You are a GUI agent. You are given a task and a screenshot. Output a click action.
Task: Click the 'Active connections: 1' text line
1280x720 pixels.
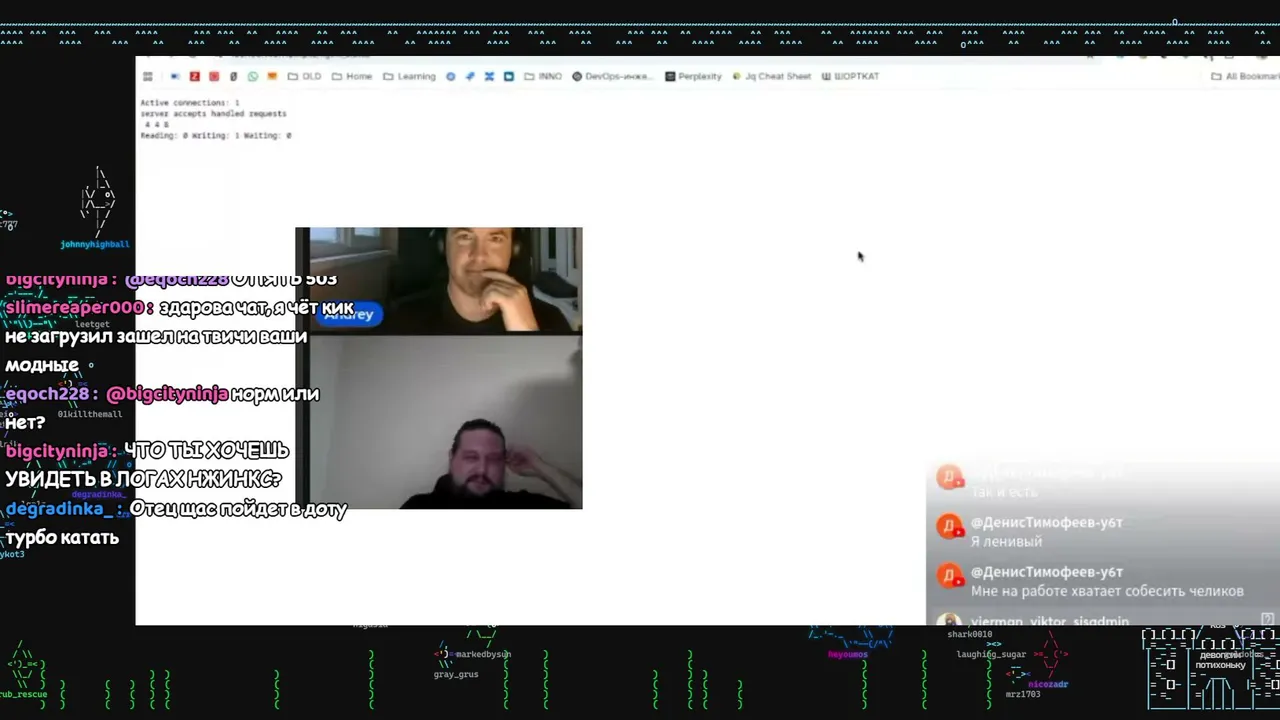pos(190,103)
